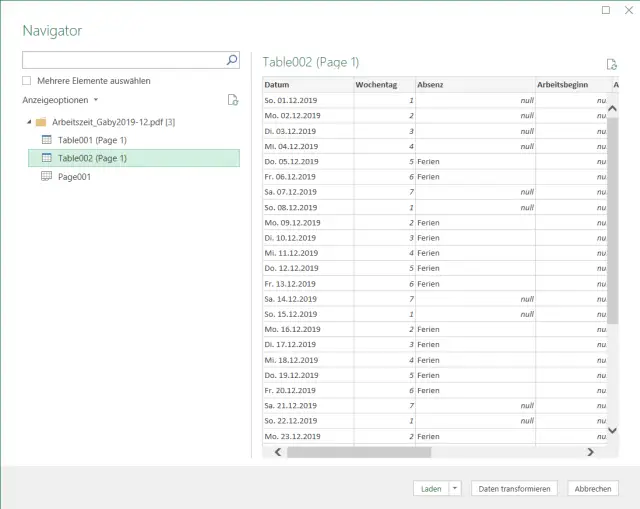Click the Page001 page icon
The height and width of the screenshot is (509, 640).
47,176
